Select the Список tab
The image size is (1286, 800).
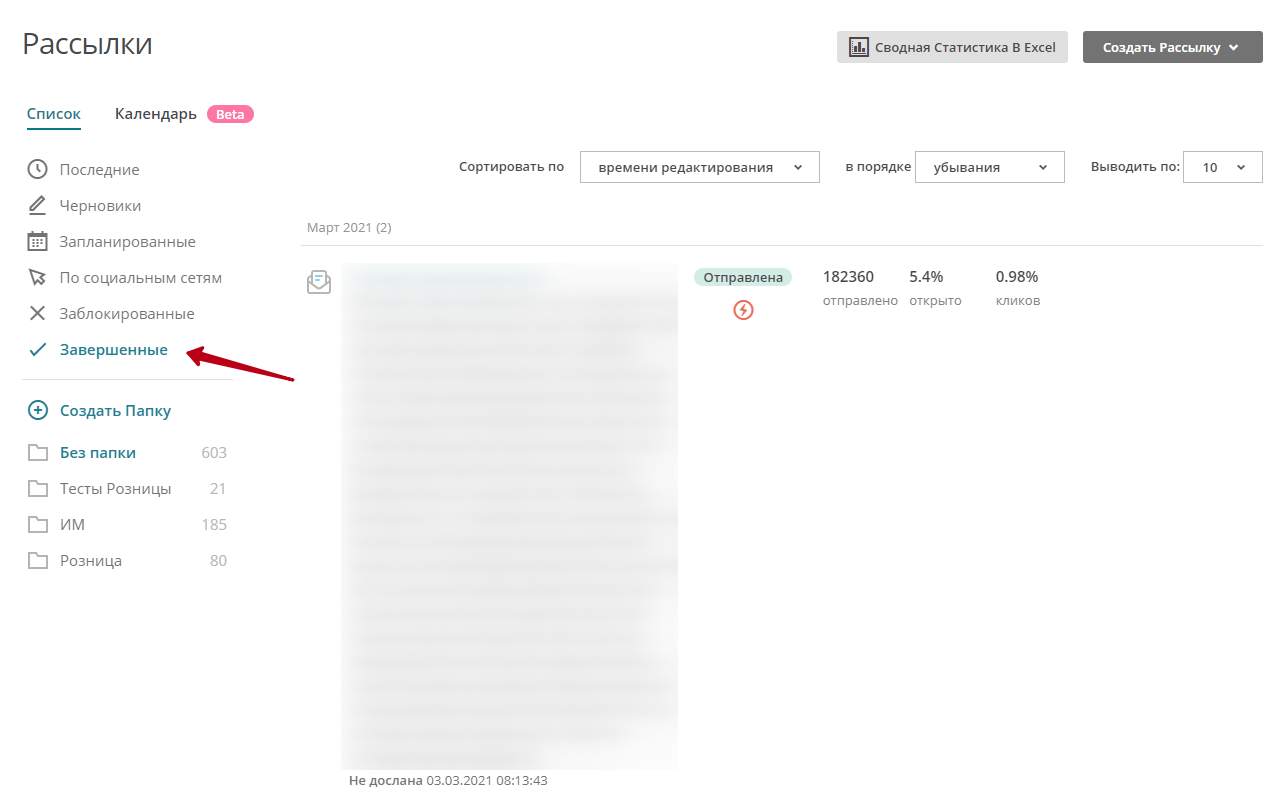point(54,114)
